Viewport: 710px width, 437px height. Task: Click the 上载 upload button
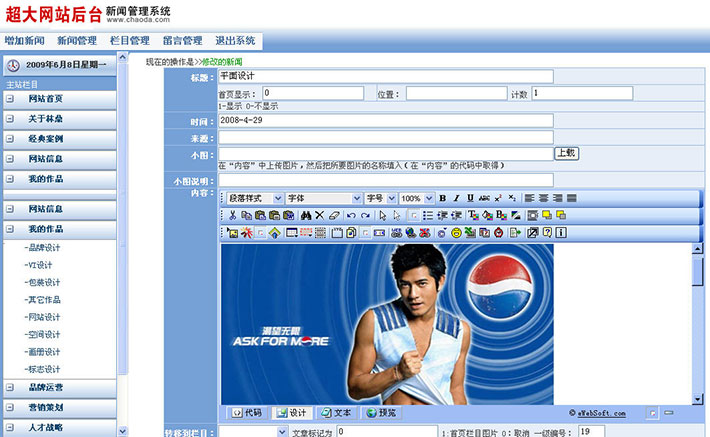point(566,153)
